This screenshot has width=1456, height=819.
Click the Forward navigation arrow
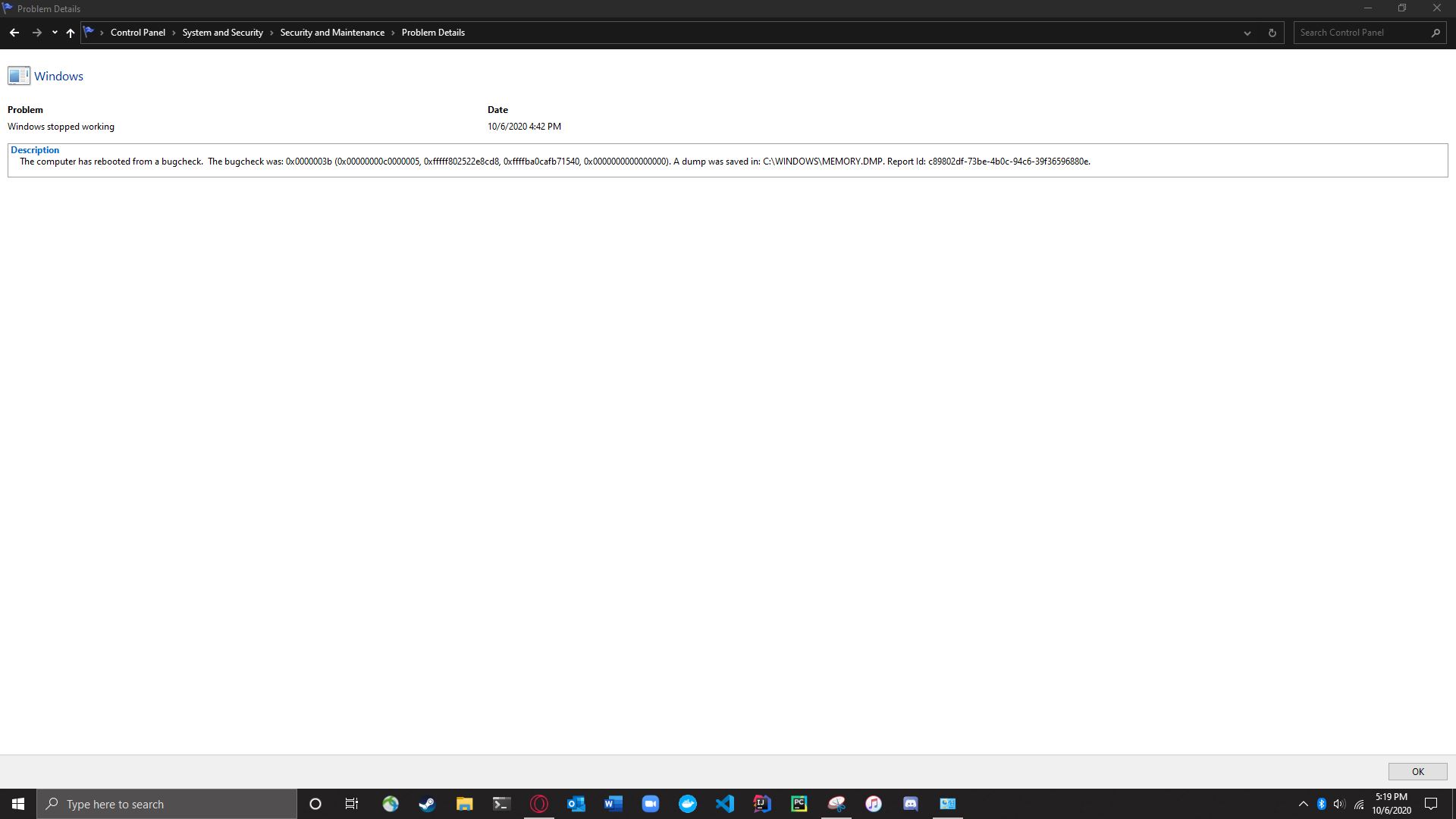(36, 33)
